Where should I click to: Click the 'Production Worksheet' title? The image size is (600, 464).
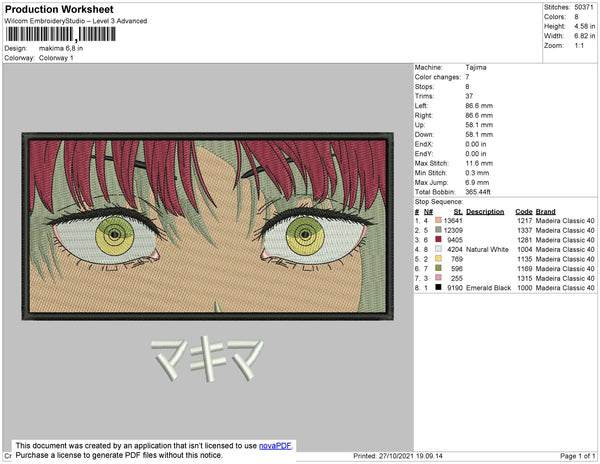pos(59,9)
